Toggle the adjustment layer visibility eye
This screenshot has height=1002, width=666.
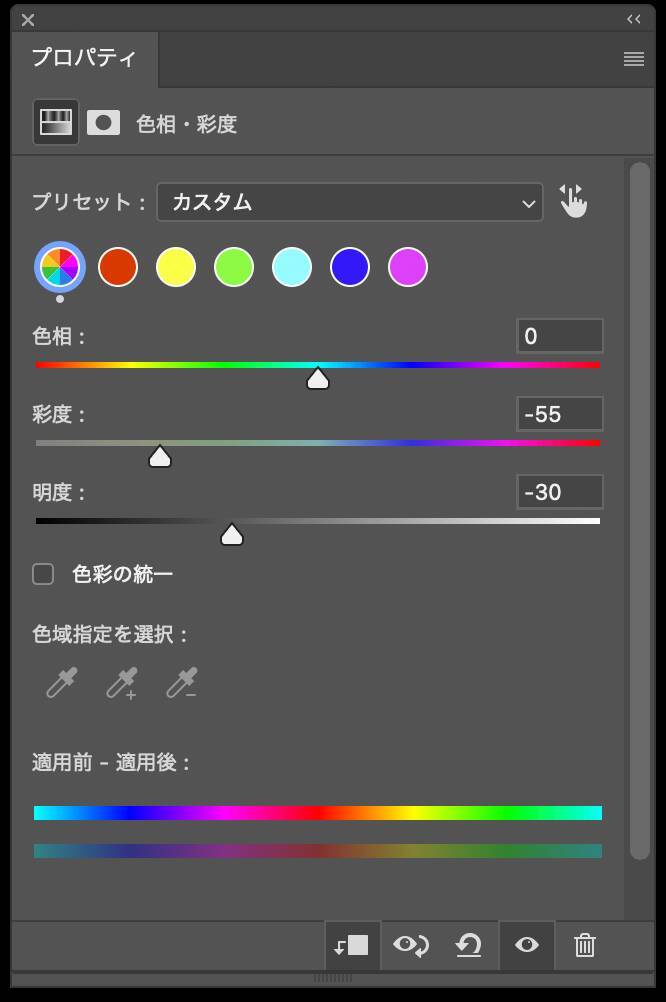(527, 945)
